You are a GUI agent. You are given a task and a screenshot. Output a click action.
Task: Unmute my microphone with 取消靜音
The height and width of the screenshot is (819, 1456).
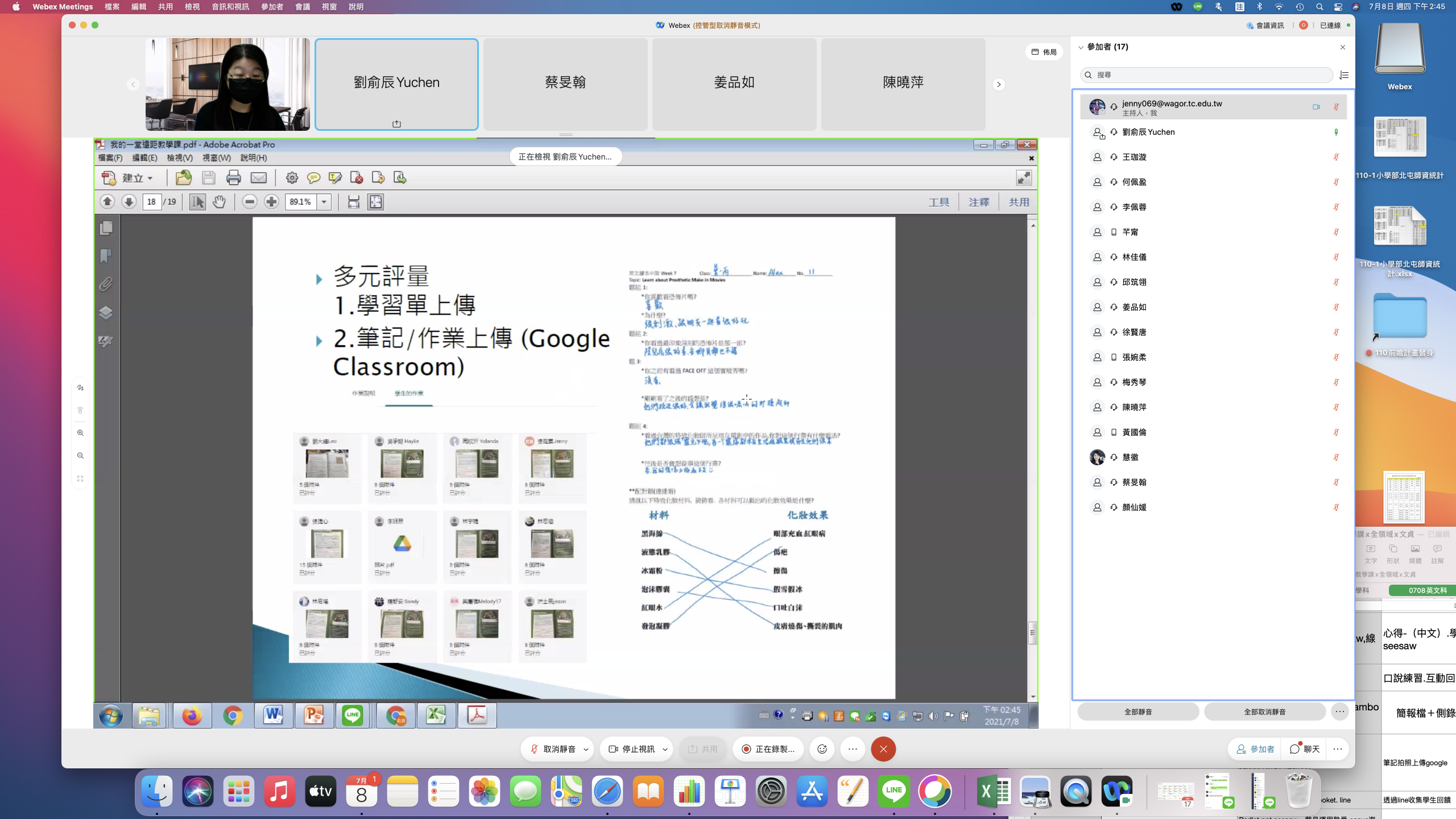[x=553, y=749]
